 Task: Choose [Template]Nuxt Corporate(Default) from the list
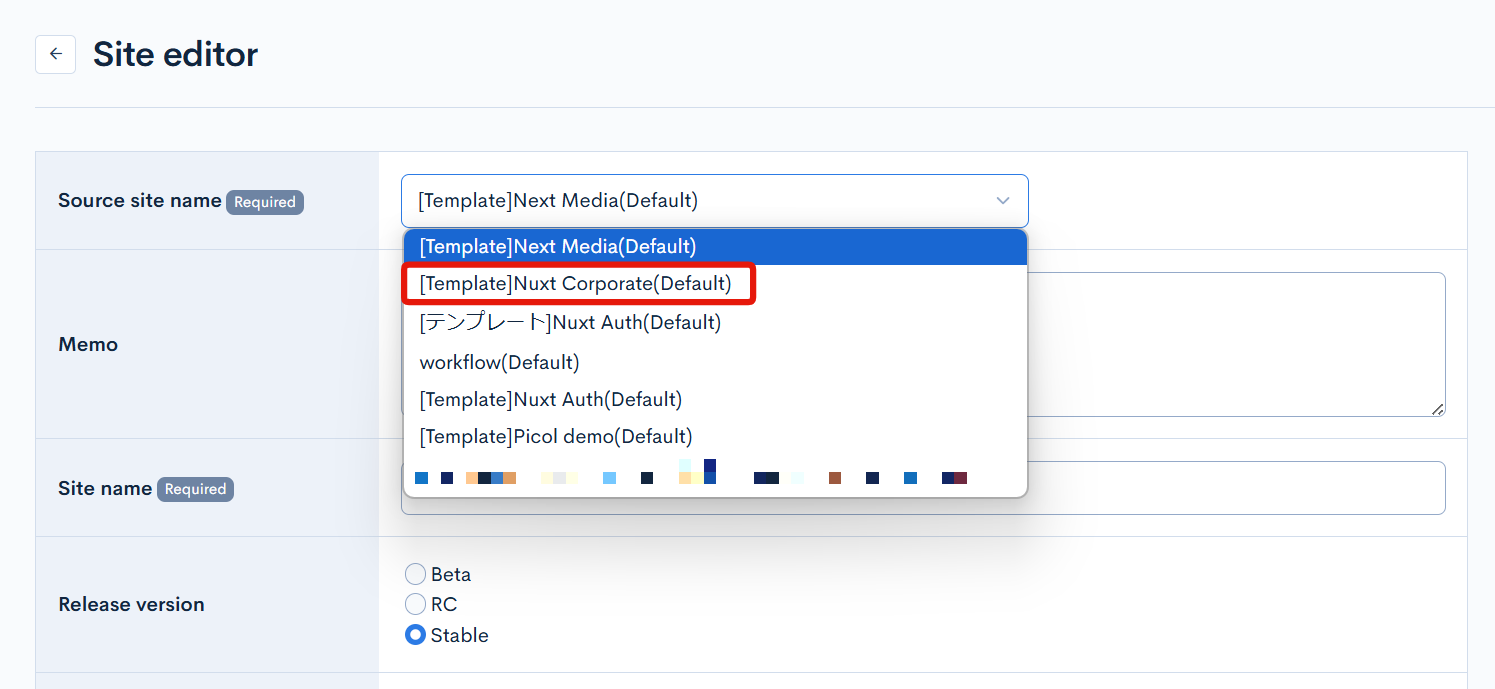tap(576, 284)
